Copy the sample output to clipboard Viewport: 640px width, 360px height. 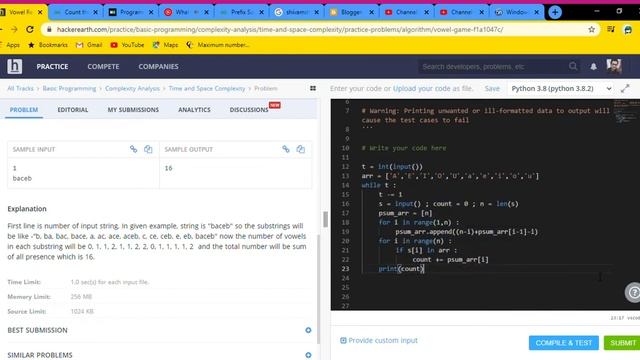point(301,149)
